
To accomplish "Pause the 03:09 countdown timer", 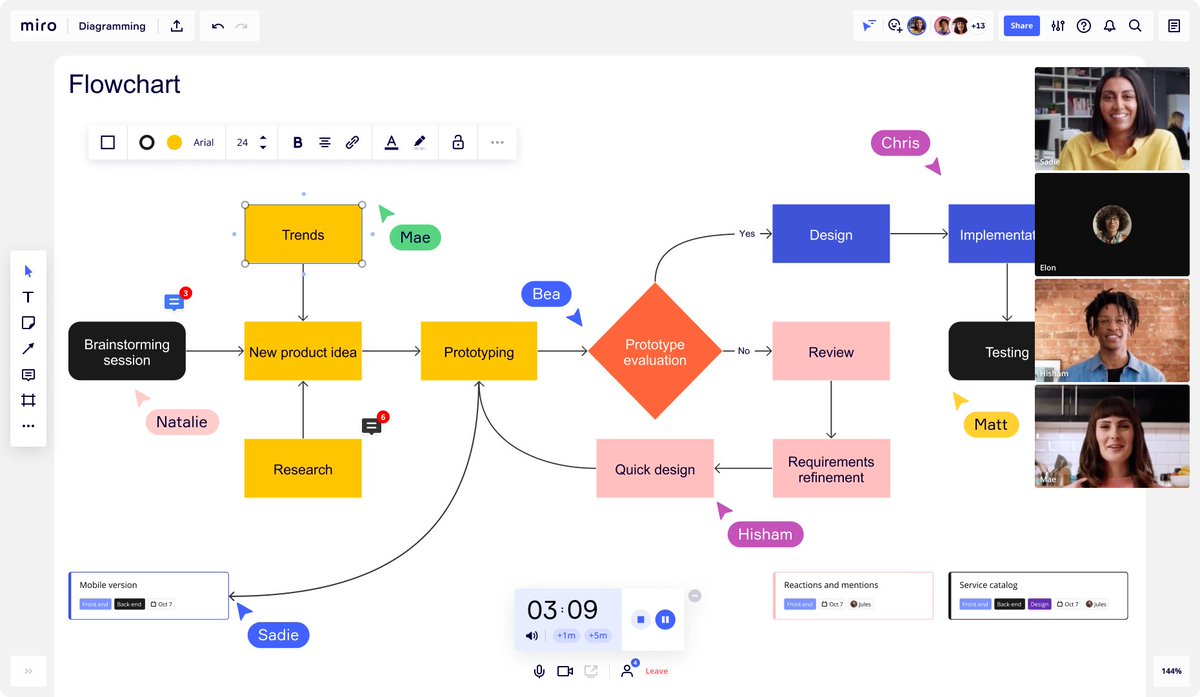I will point(665,619).
